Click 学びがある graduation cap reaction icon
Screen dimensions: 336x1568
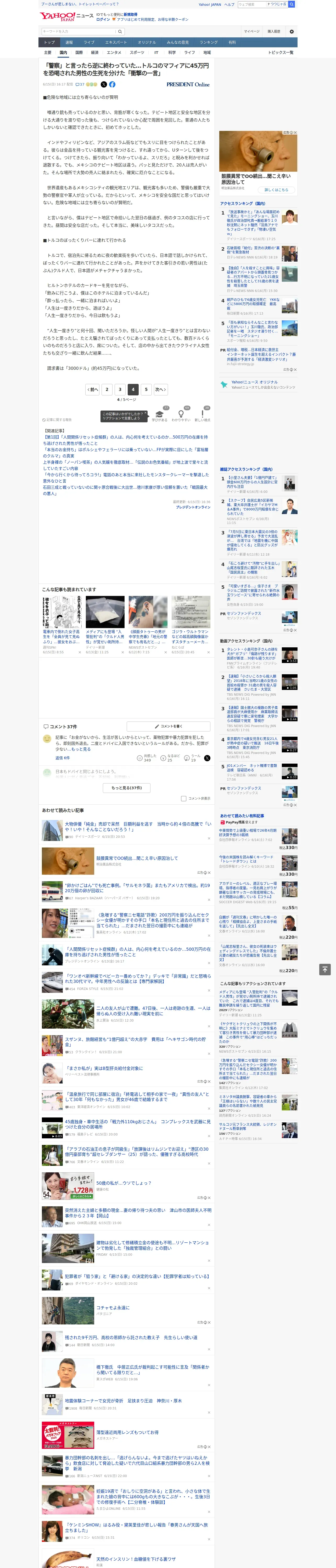[x=160, y=414]
